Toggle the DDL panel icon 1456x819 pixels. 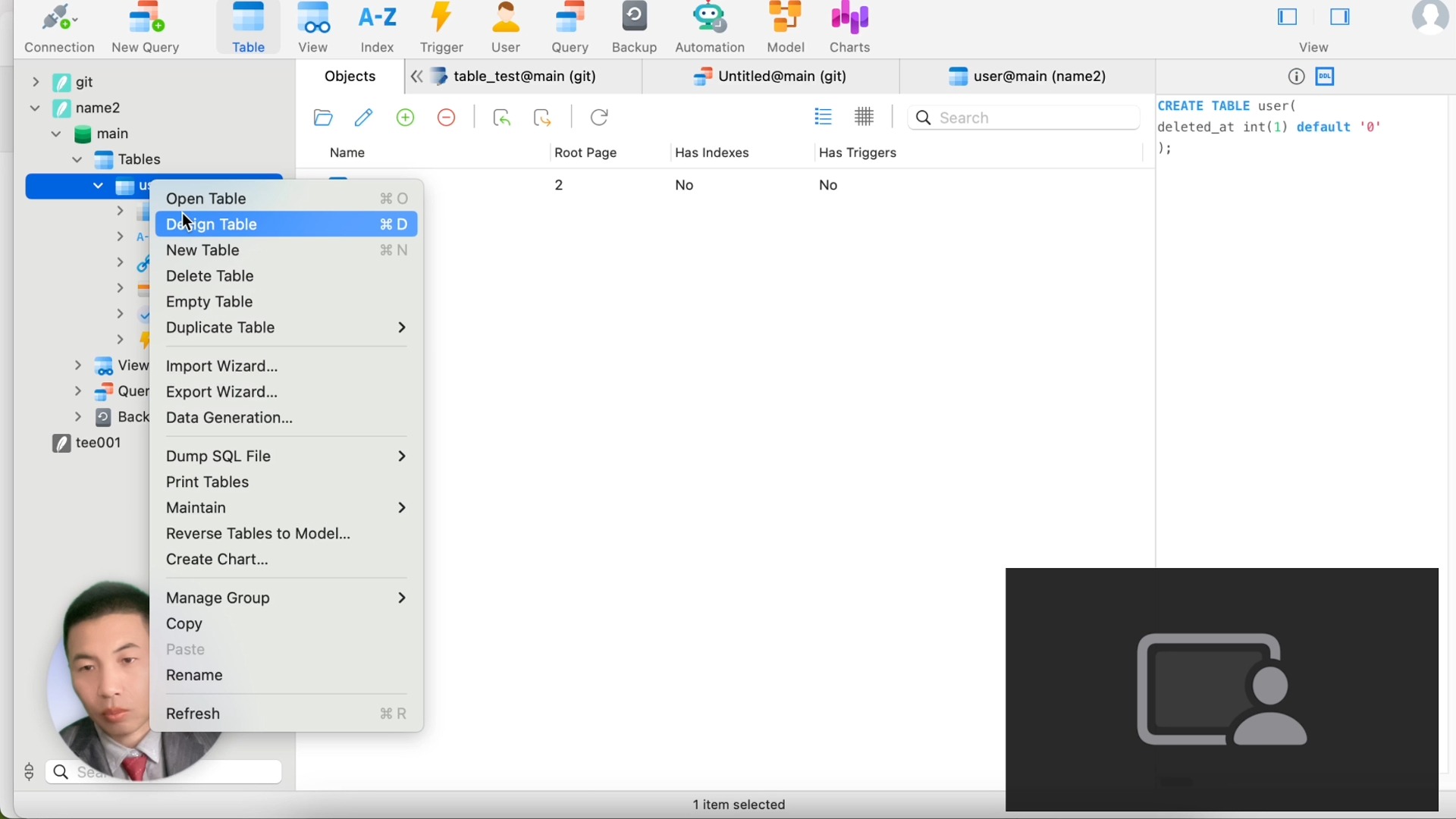tap(1326, 77)
